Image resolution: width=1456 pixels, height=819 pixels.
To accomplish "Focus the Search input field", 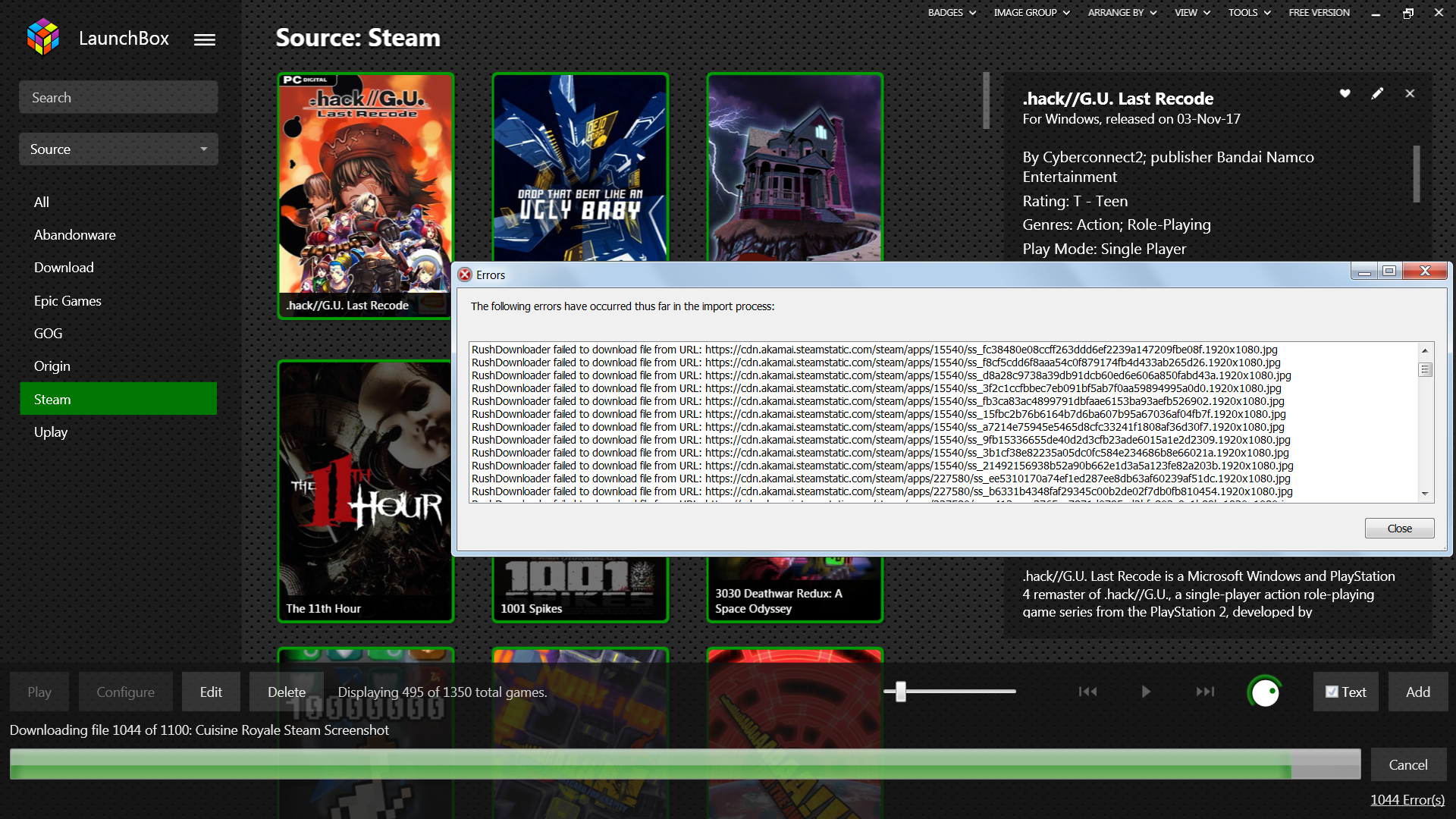I will tap(118, 97).
